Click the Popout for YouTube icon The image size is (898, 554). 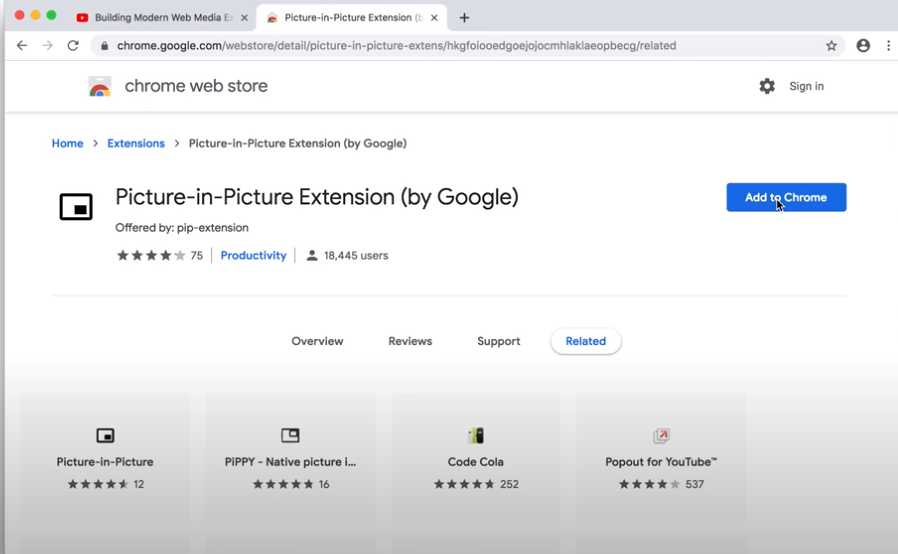[x=661, y=435]
